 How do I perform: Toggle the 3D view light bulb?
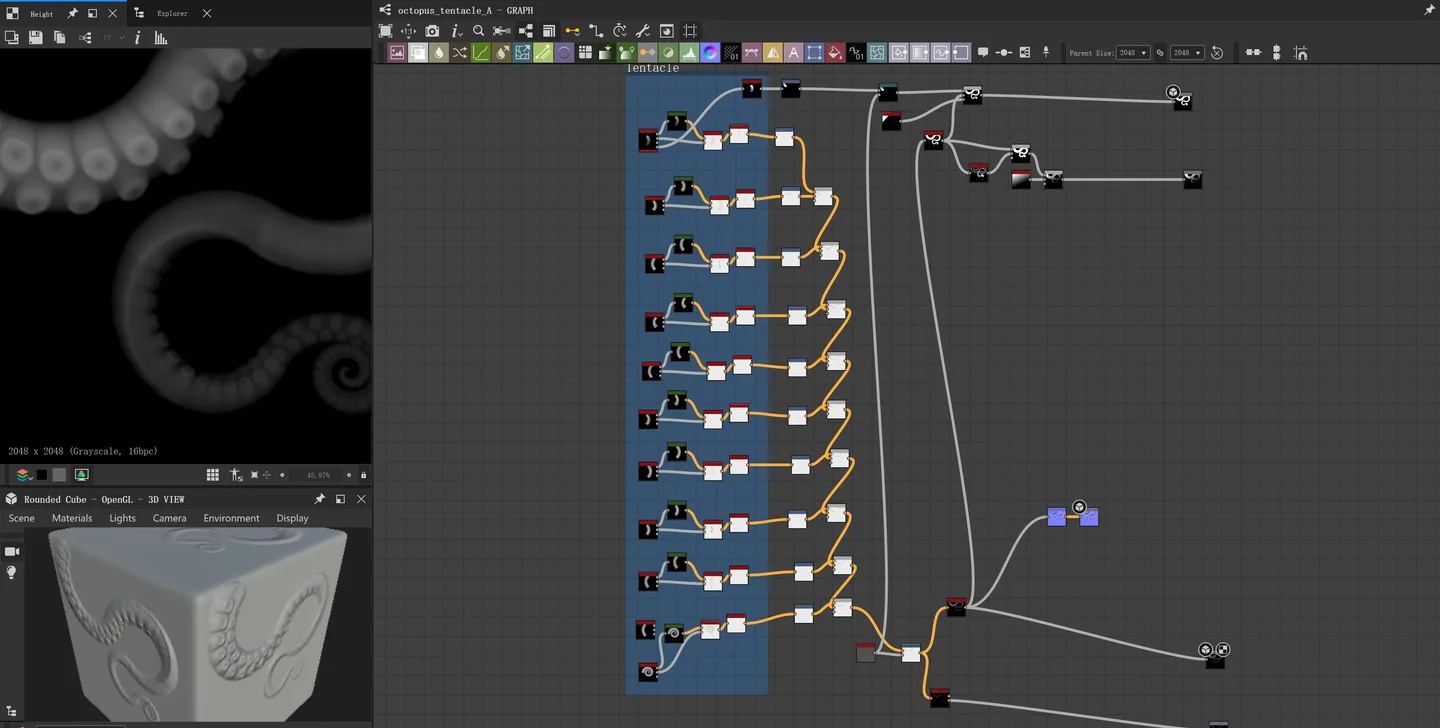tap(12, 572)
